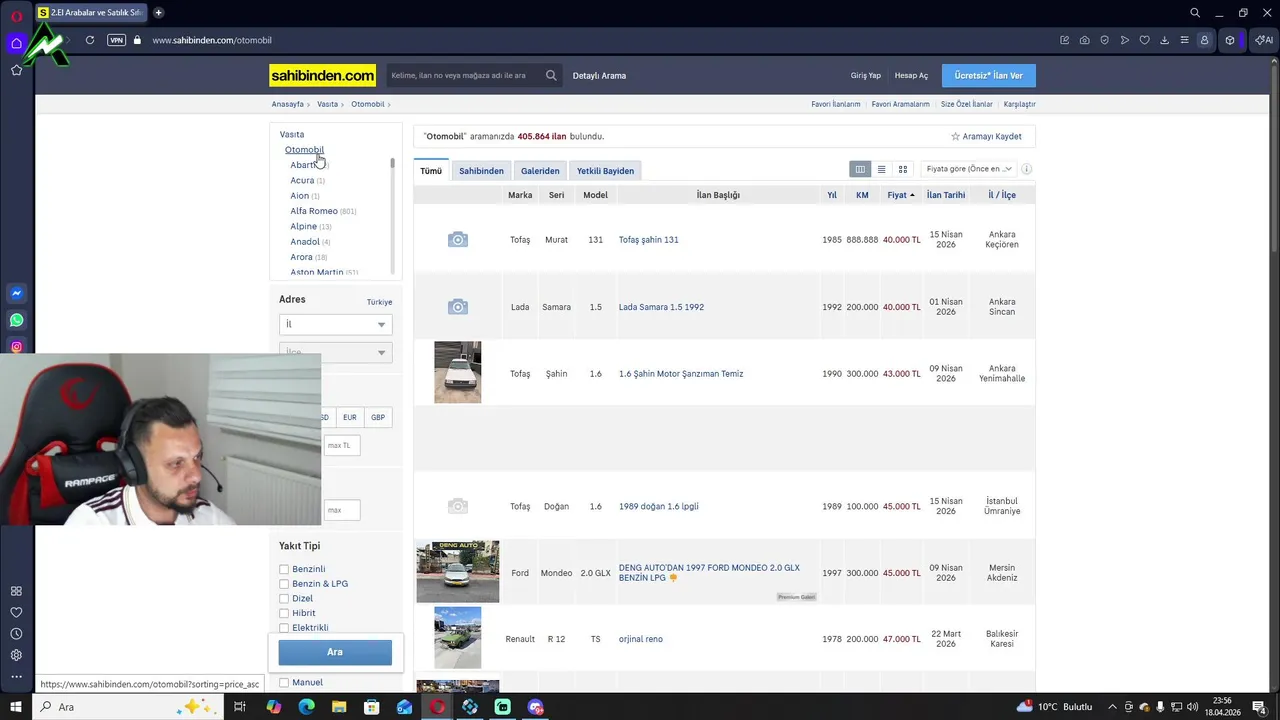Open Opera downloads icon
The height and width of the screenshot is (720, 1280).
pyautogui.click(x=1164, y=40)
